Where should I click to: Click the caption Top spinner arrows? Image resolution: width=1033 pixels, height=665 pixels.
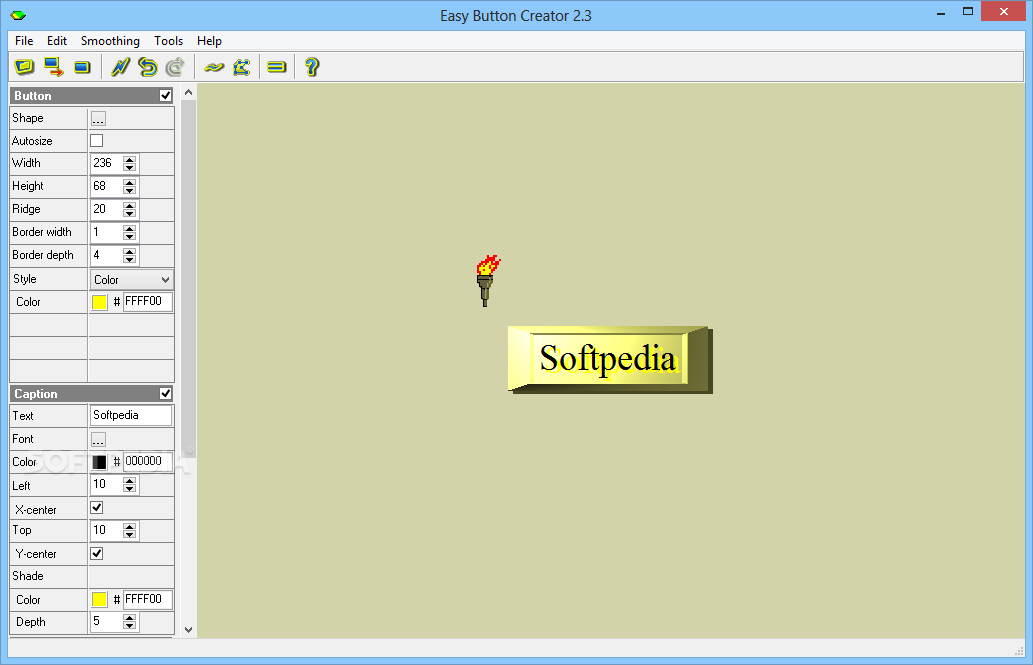click(130, 531)
